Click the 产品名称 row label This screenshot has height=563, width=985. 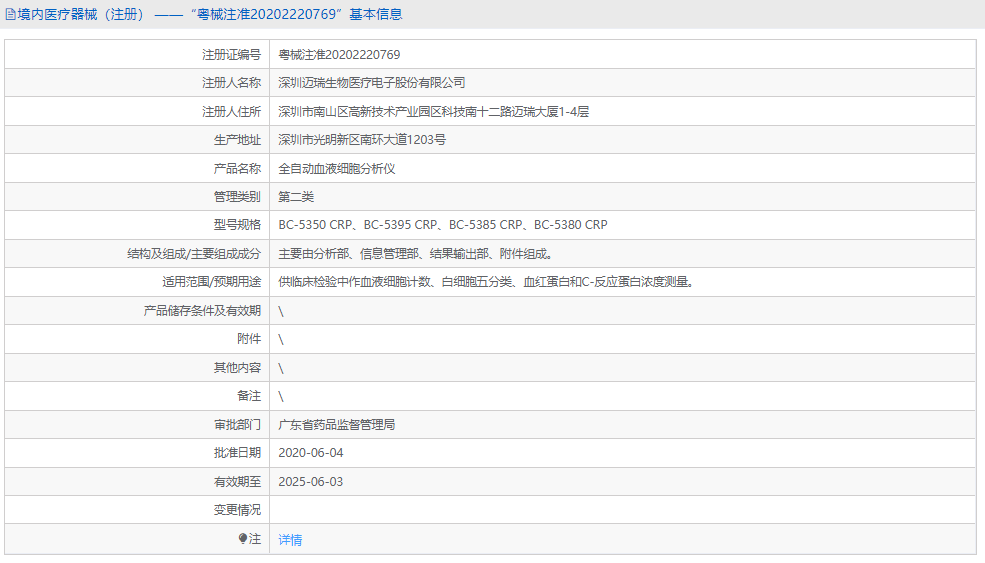point(237,169)
